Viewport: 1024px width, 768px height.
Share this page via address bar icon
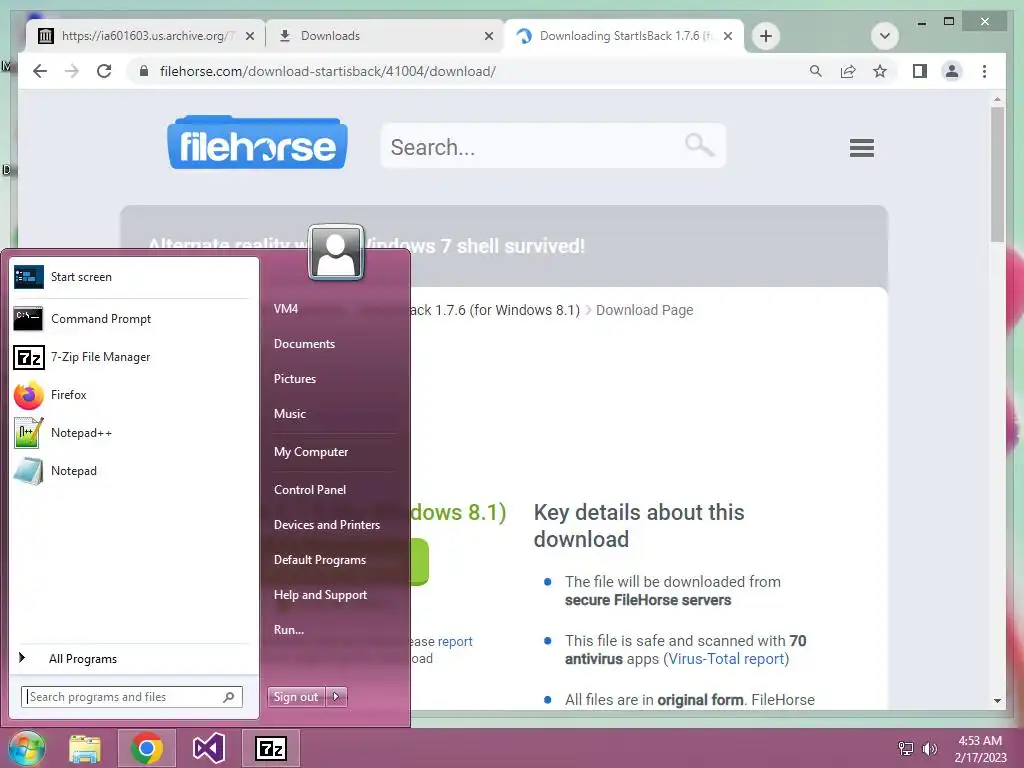[848, 71]
